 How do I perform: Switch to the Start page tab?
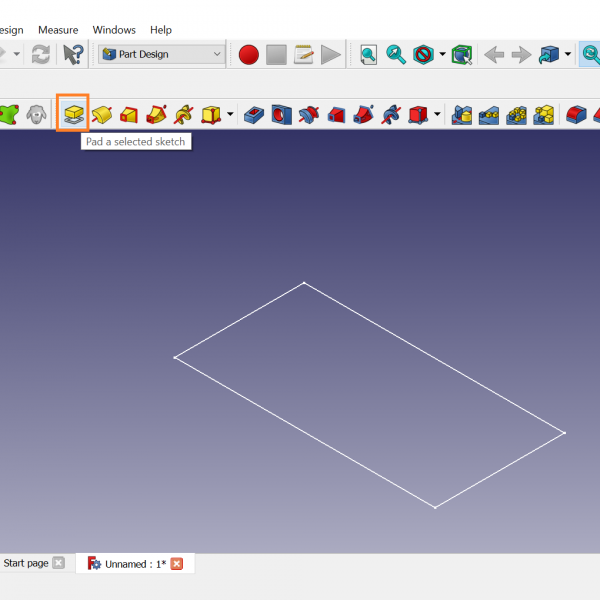click(26, 563)
